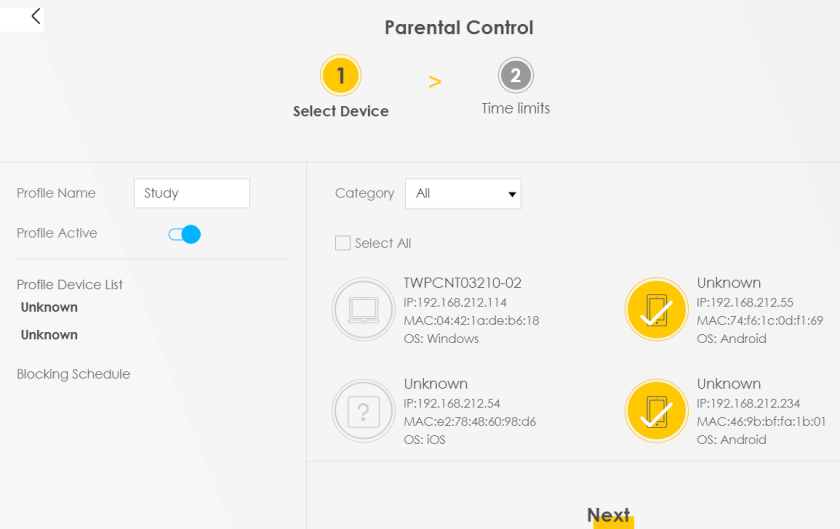Click second Unknown in Profile Device List
The image size is (840, 529).
[x=49, y=334]
